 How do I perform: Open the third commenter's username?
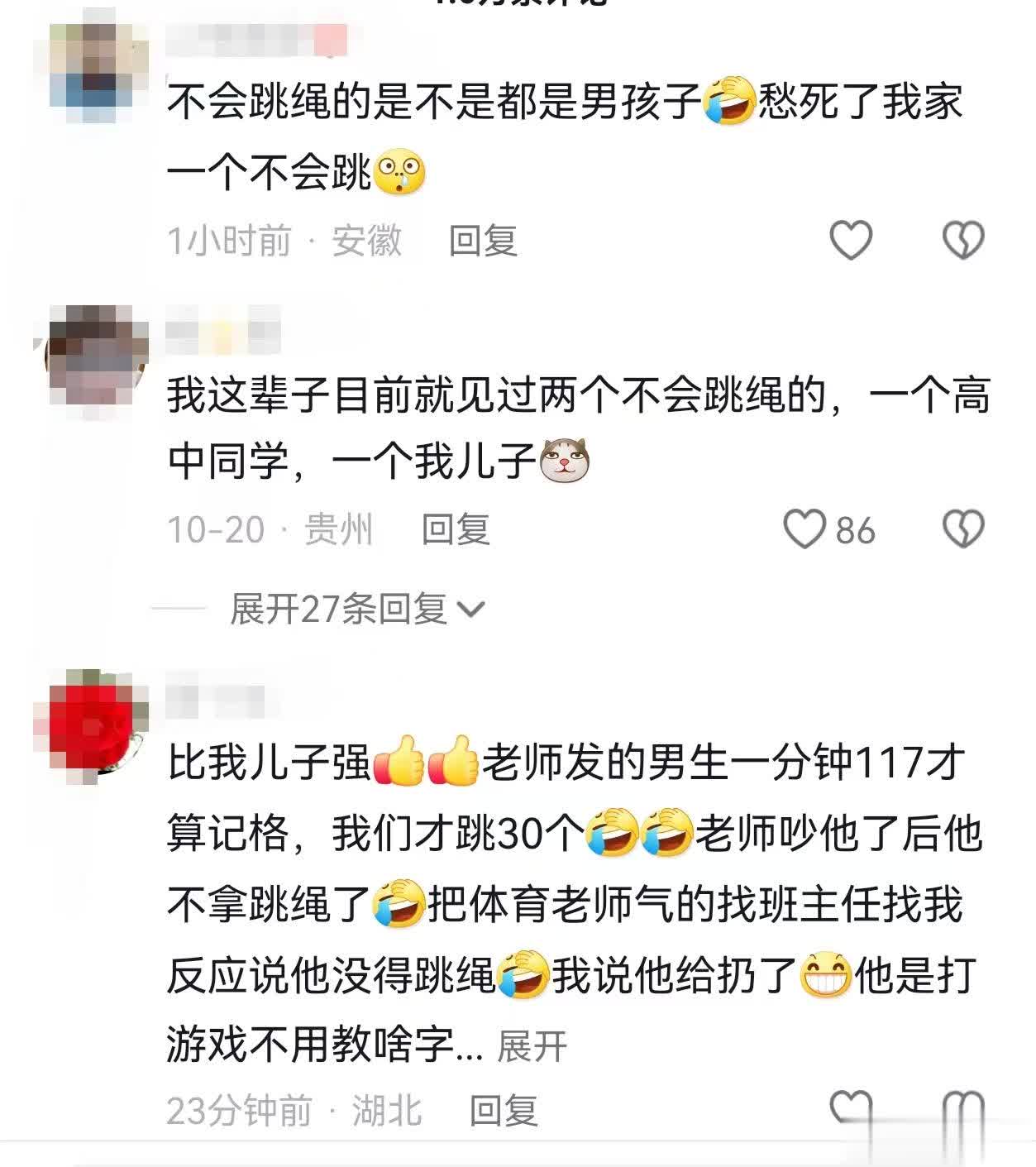point(217,701)
